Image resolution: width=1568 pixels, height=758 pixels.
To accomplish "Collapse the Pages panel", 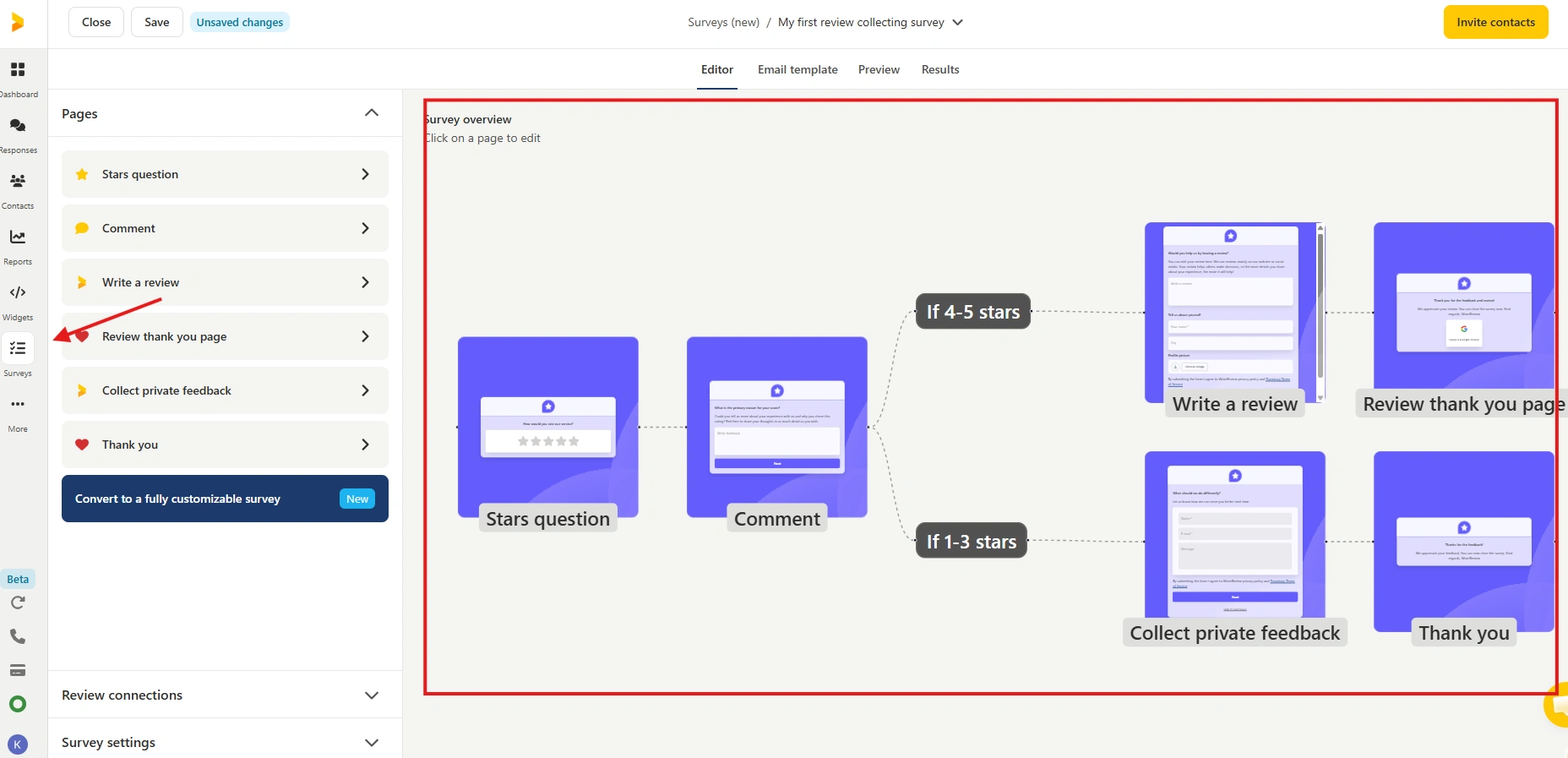I will click(x=371, y=113).
